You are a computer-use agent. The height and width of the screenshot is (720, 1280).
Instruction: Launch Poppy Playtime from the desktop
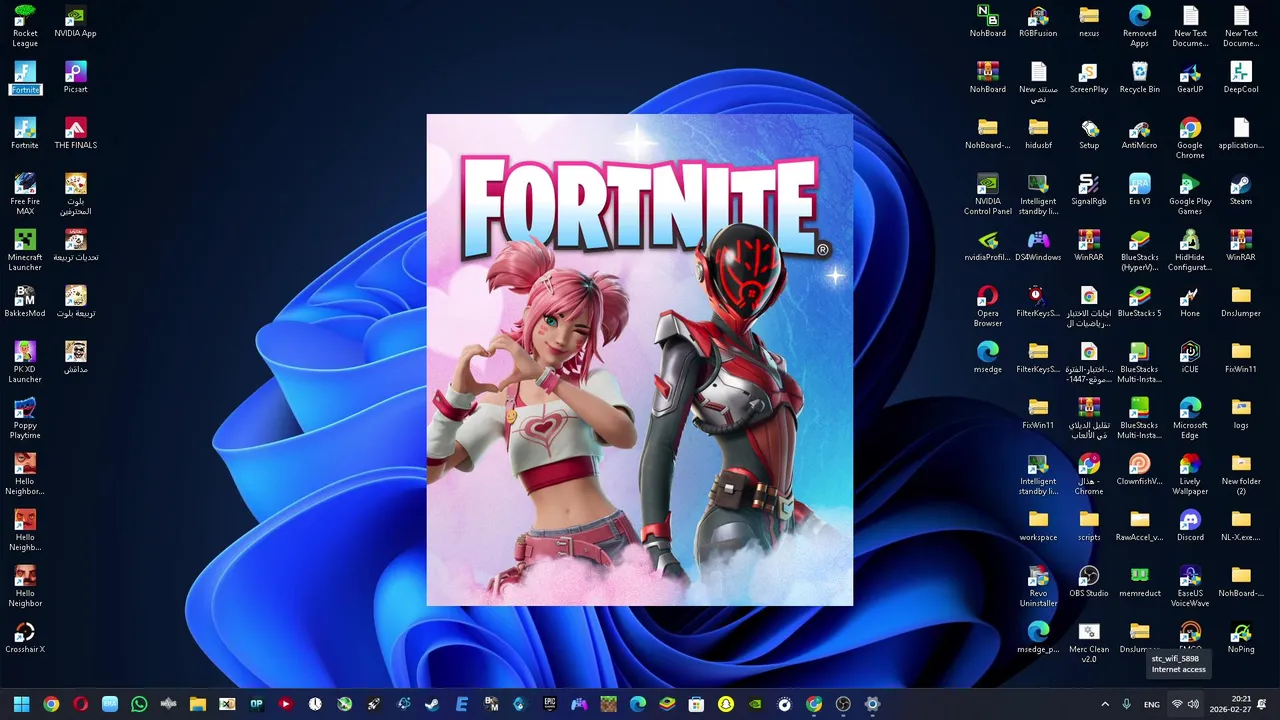click(x=25, y=418)
